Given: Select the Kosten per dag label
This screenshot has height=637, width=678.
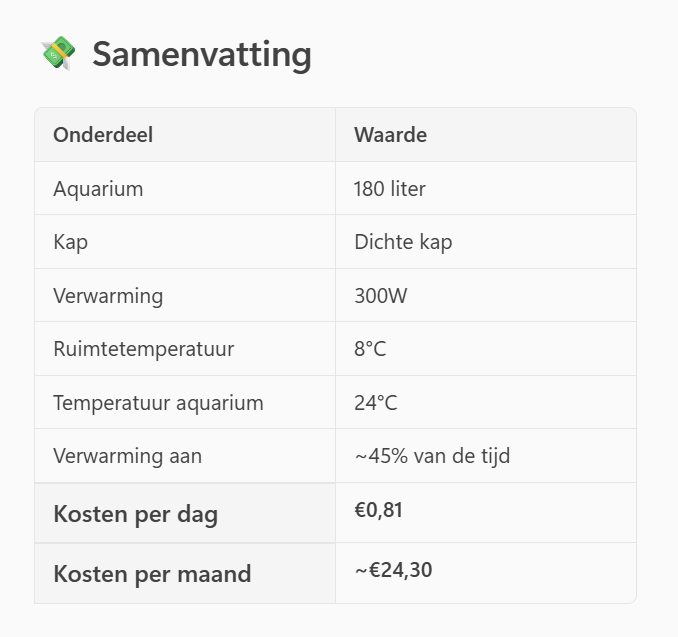Looking at the screenshot, I should [x=135, y=514].
